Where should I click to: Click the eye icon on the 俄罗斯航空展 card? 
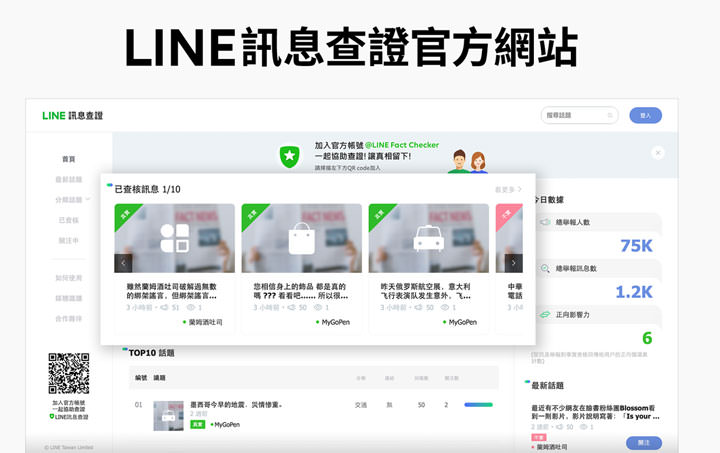click(x=445, y=308)
